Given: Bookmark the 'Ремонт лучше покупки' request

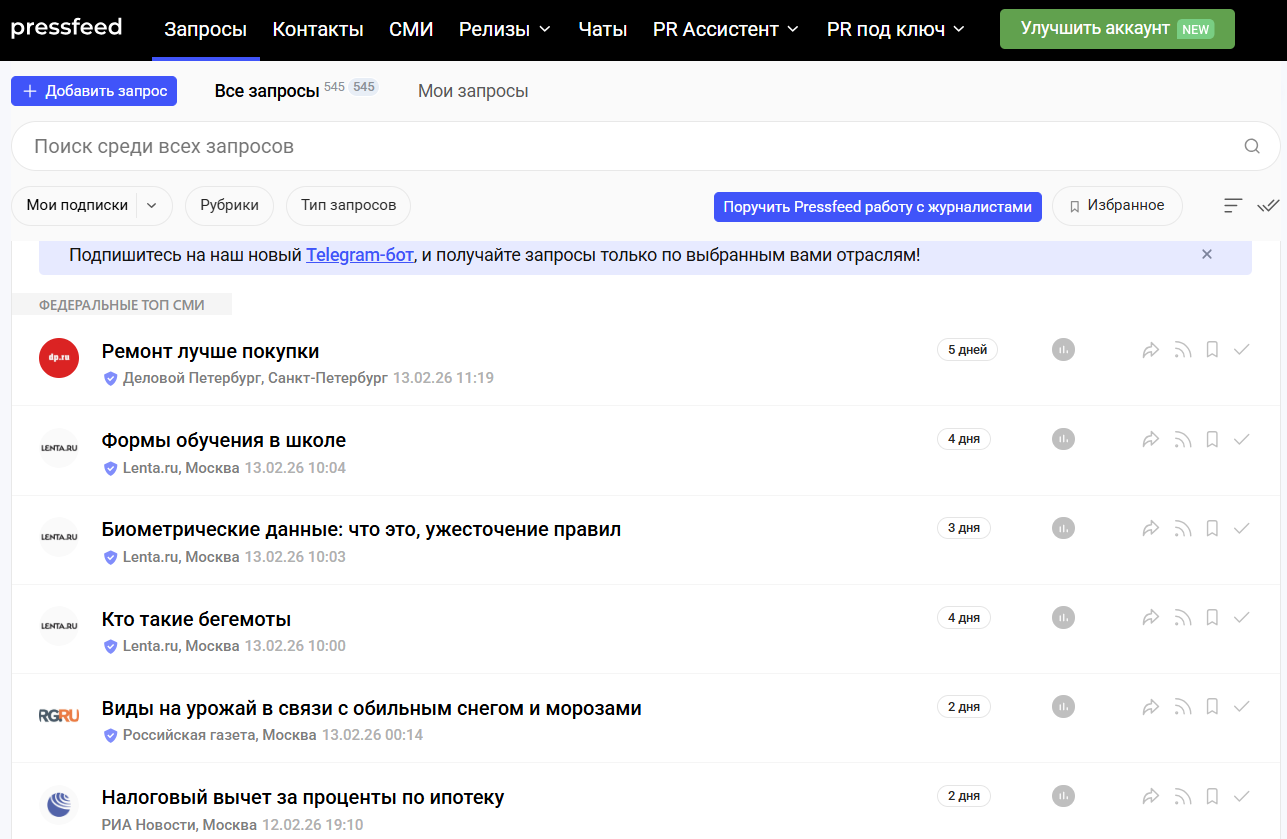Looking at the screenshot, I should pos(1212,350).
